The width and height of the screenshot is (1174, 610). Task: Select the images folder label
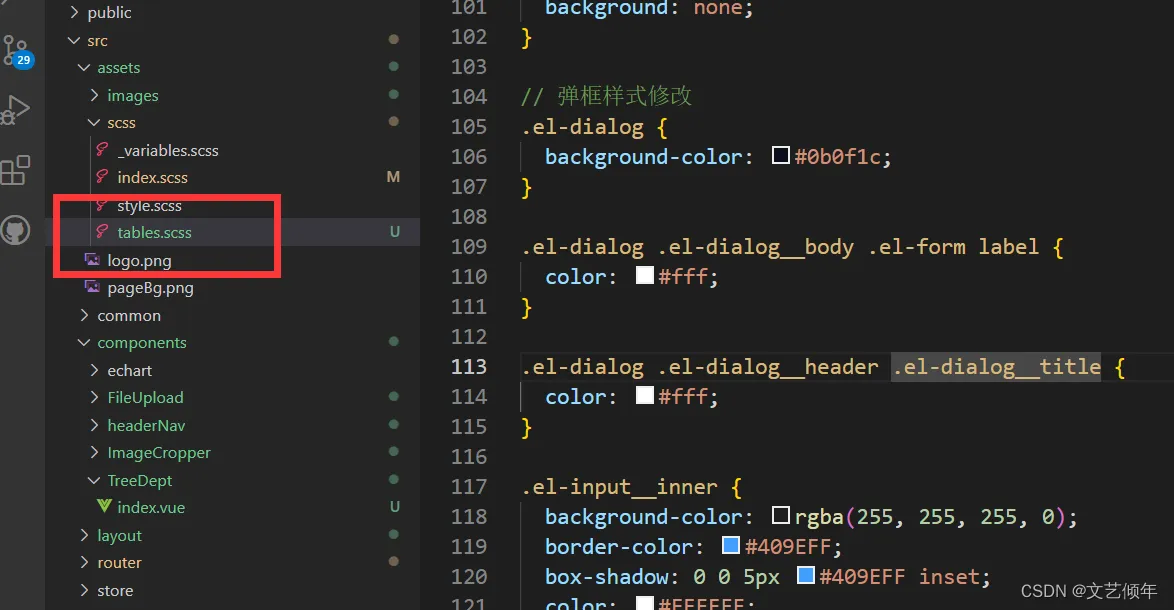tap(133, 96)
